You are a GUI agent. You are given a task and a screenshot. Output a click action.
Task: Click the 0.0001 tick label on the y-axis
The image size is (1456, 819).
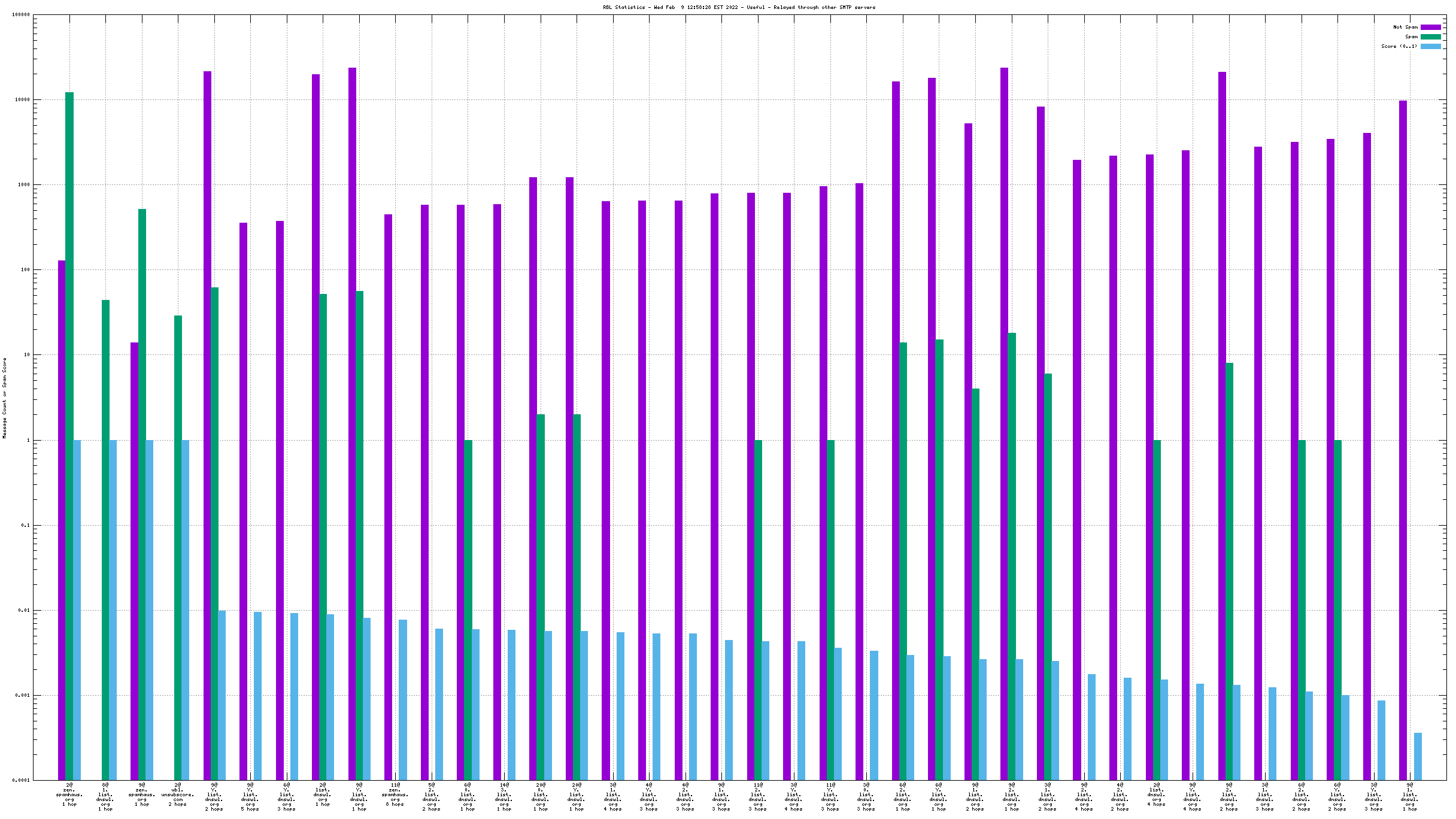click(20, 781)
